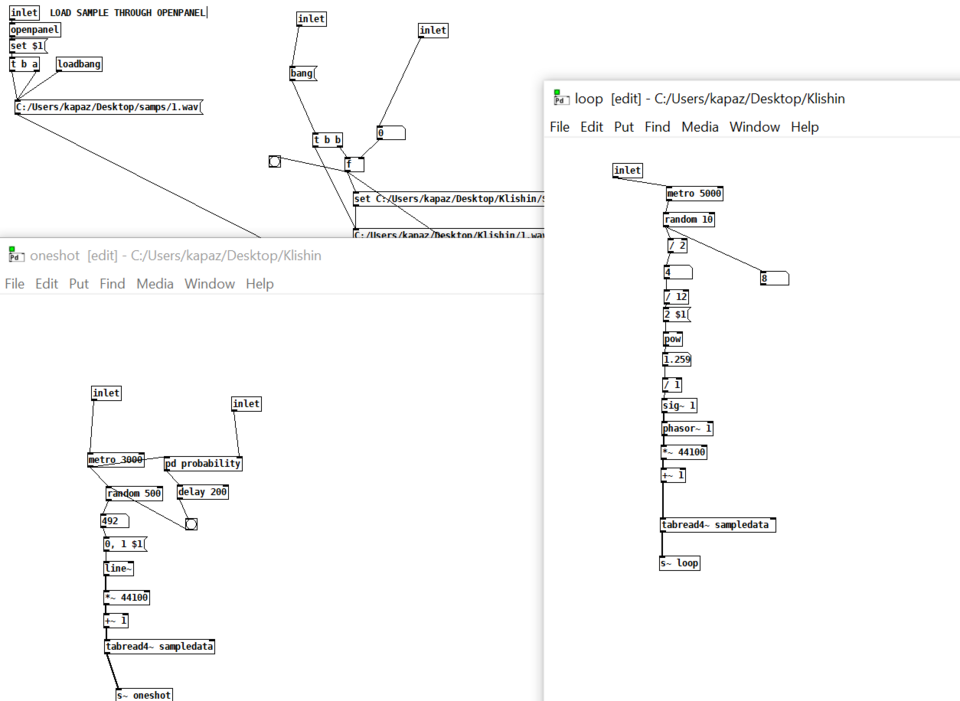The image size is (960, 701).
Task: Click the Pd icon in oneshot window title
Action: point(15,255)
